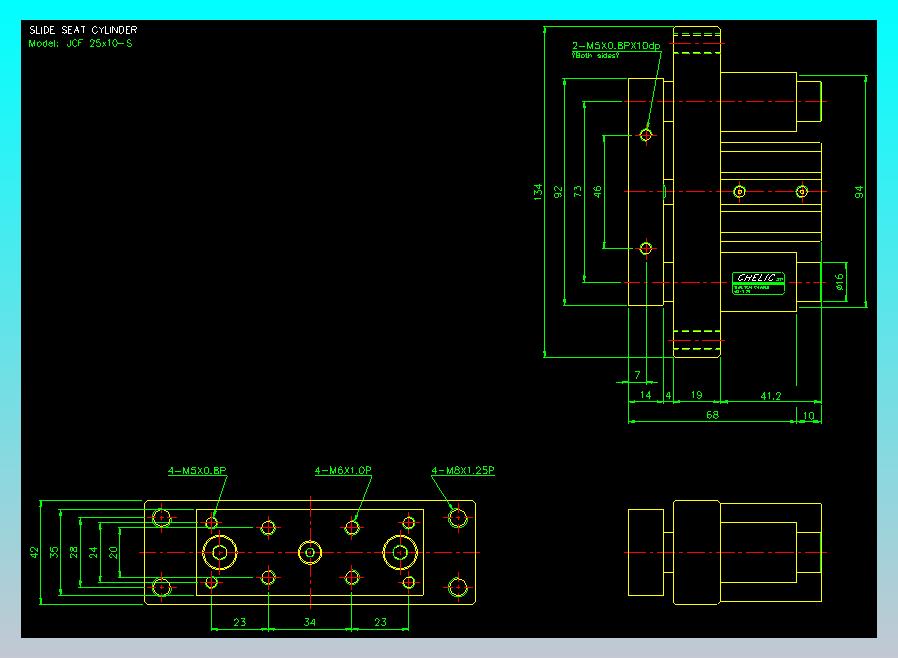Screen dimensions: 898x658
Task: Click the center bore hole in plate view
Action: coord(310,552)
